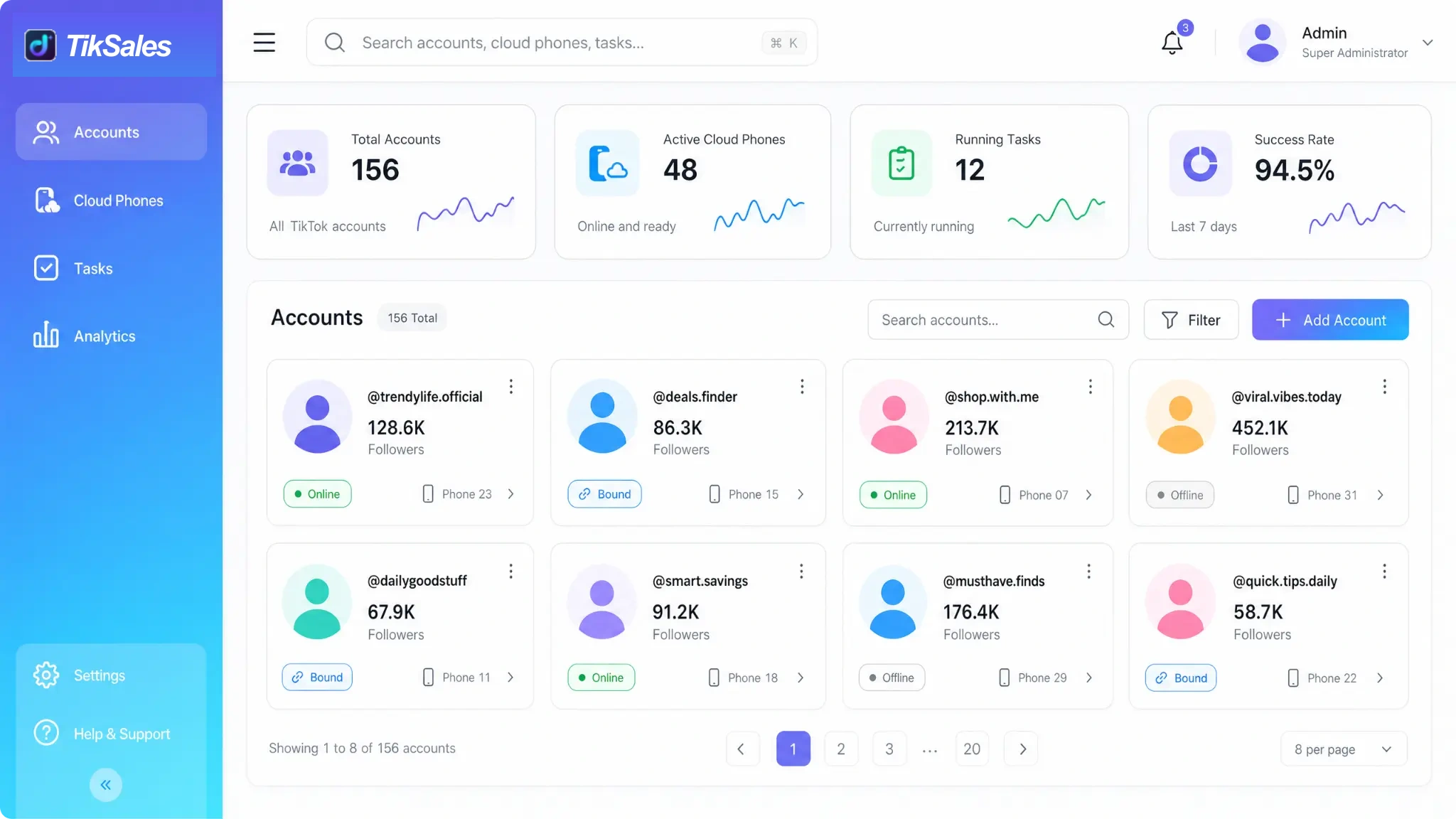
Task: Click @deals.finder avatar
Action: pyautogui.click(x=602, y=417)
